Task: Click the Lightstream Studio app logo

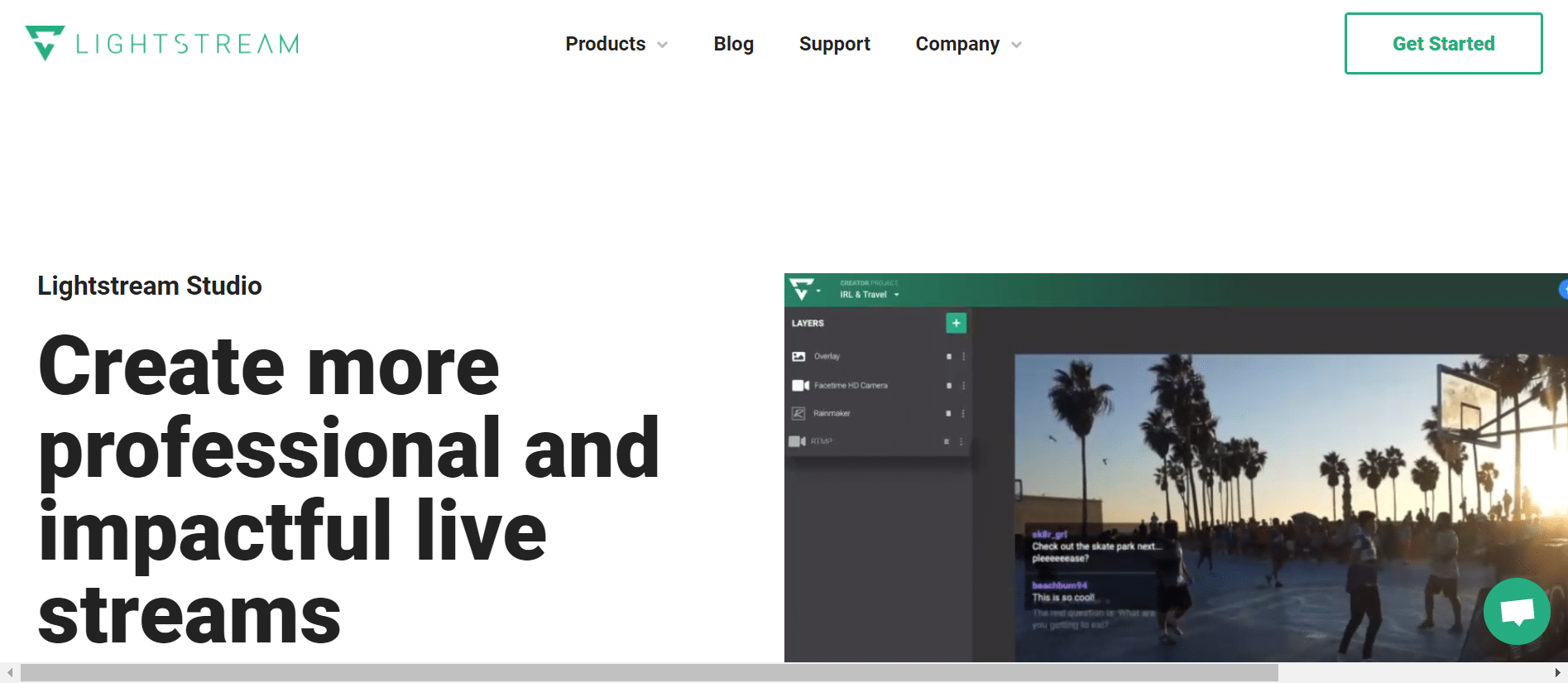Action: 802,290
